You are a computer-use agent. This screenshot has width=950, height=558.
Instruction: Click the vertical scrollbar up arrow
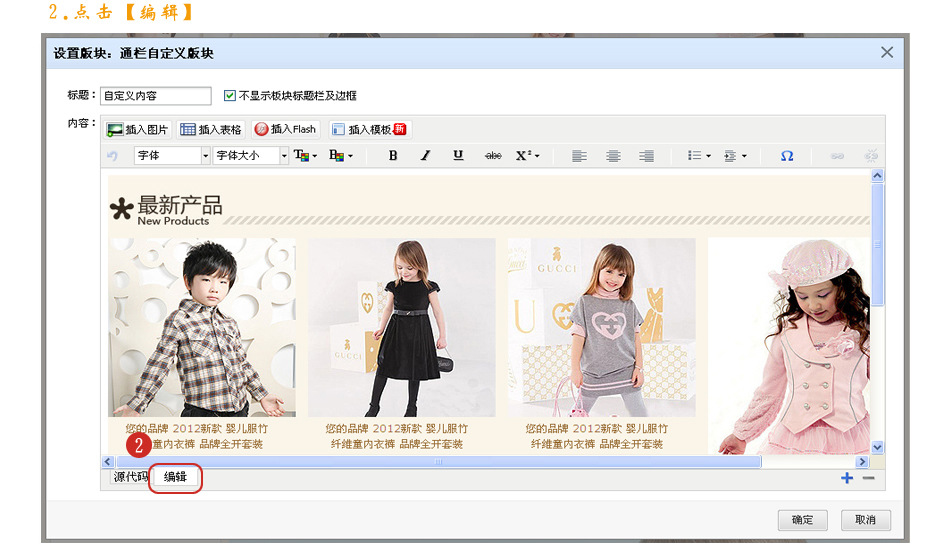[x=877, y=176]
